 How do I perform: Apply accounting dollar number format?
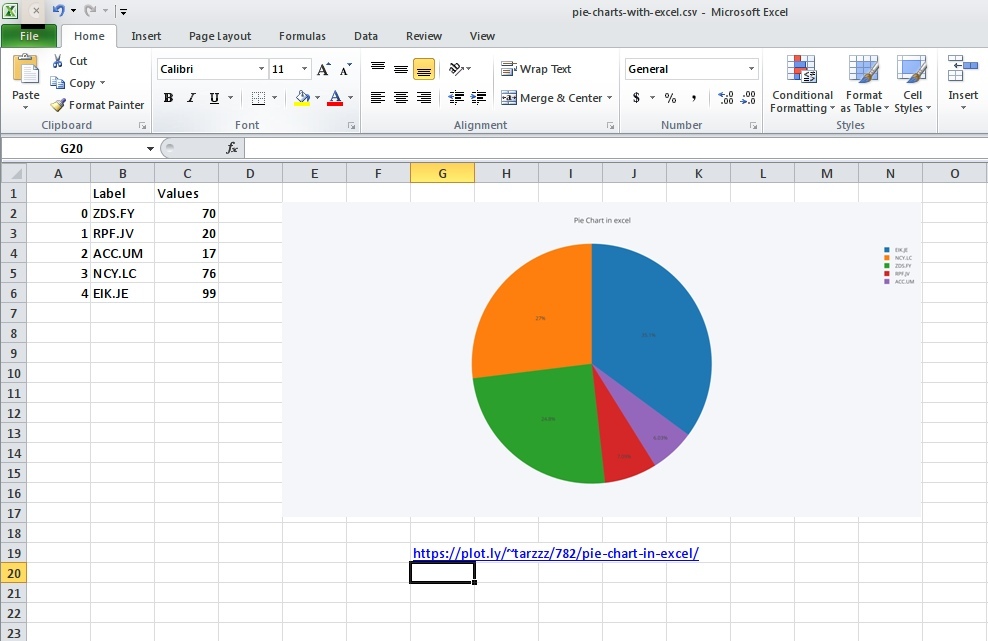click(636, 98)
